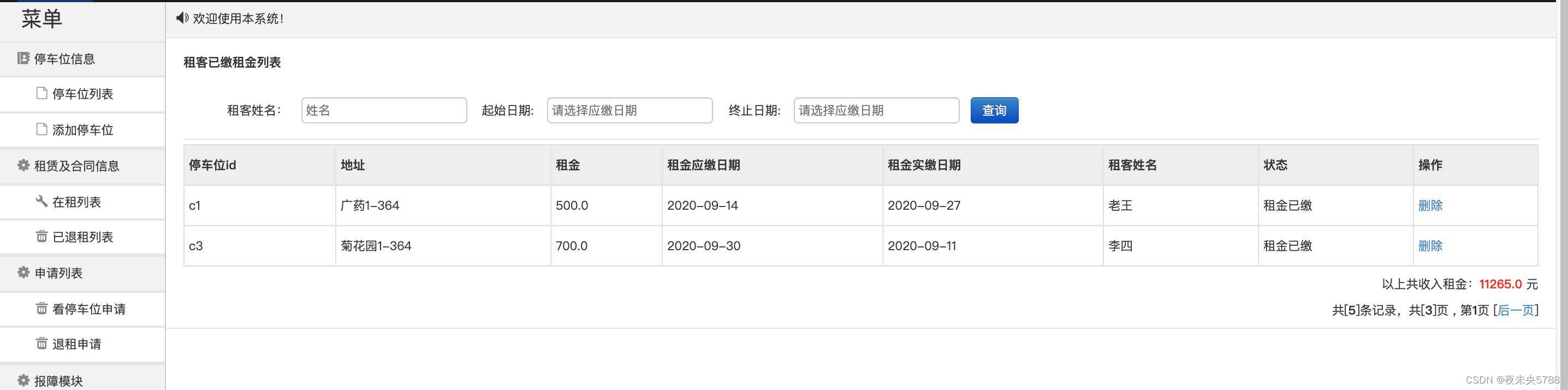1568x390 pixels.
Task: Go to 已退租列表 page
Action: [x=82, y=237]
